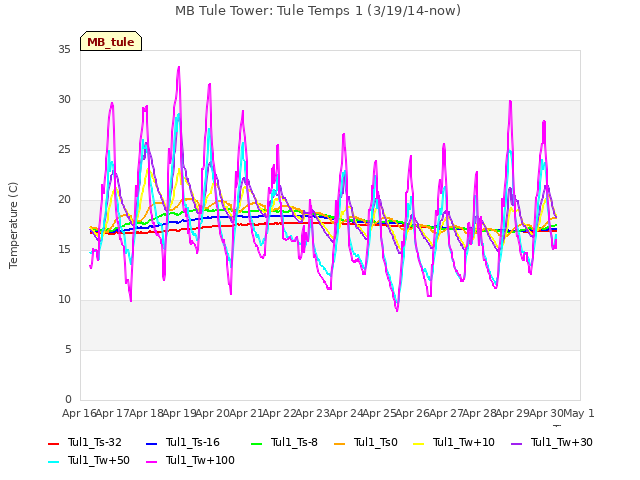This screenshot has height=480, width=640.
Task: Click the 5 y-axis tick label
Action: (68, 349)
